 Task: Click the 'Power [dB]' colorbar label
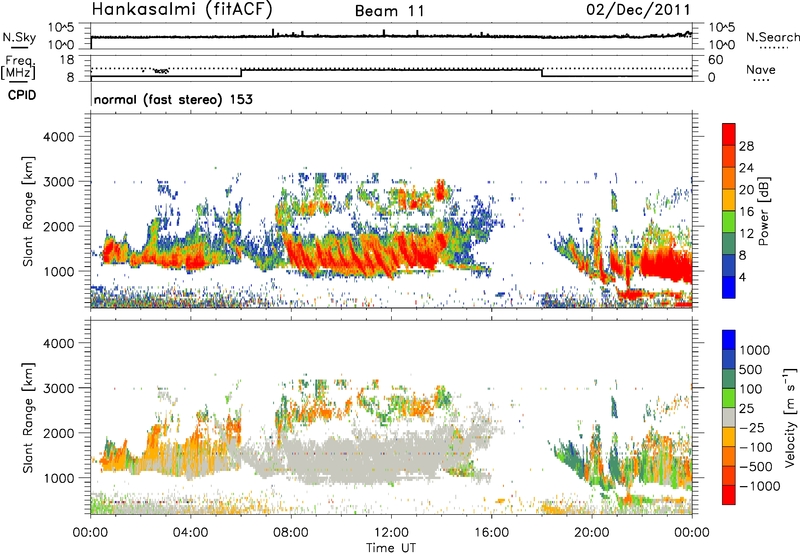pyautogui.click(x=764, y=211)
